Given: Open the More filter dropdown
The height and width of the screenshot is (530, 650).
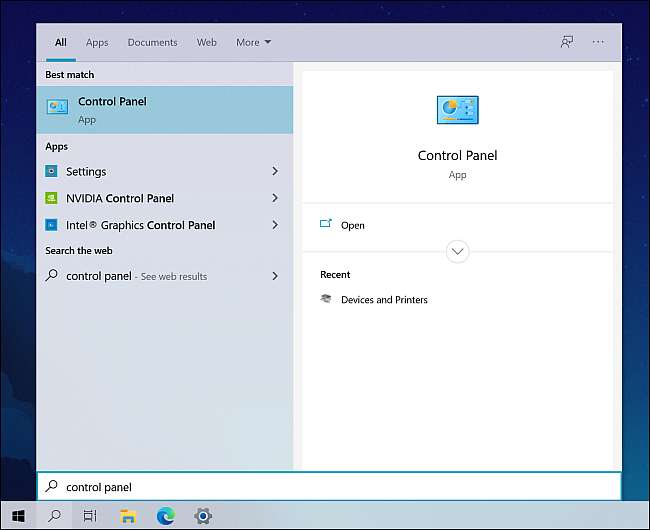Looking at the screenshot, I should point(253,42).
